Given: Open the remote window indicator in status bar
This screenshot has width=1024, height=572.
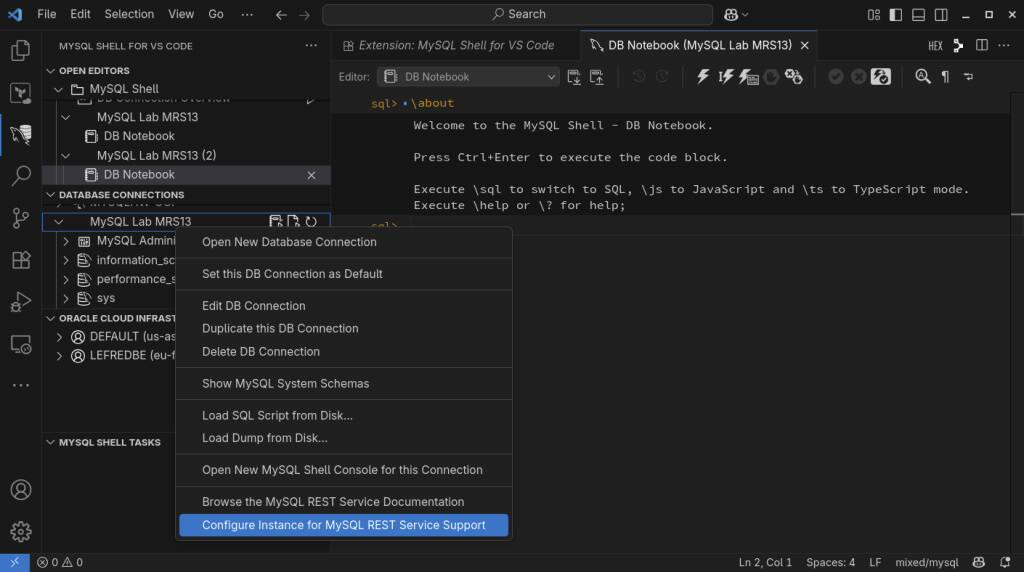Looking at the screenshot, I should click(x=14, y=562).
